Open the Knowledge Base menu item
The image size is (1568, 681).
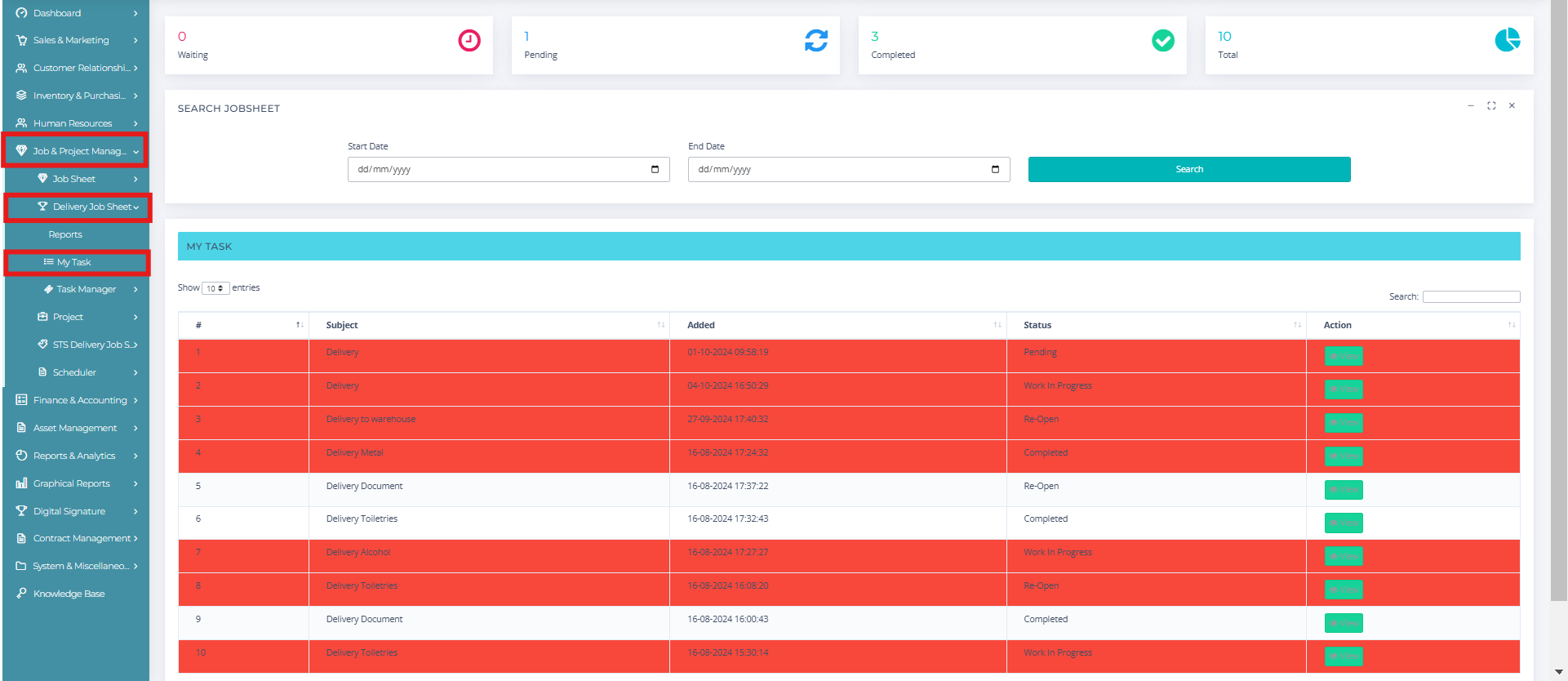click(69, 594)
